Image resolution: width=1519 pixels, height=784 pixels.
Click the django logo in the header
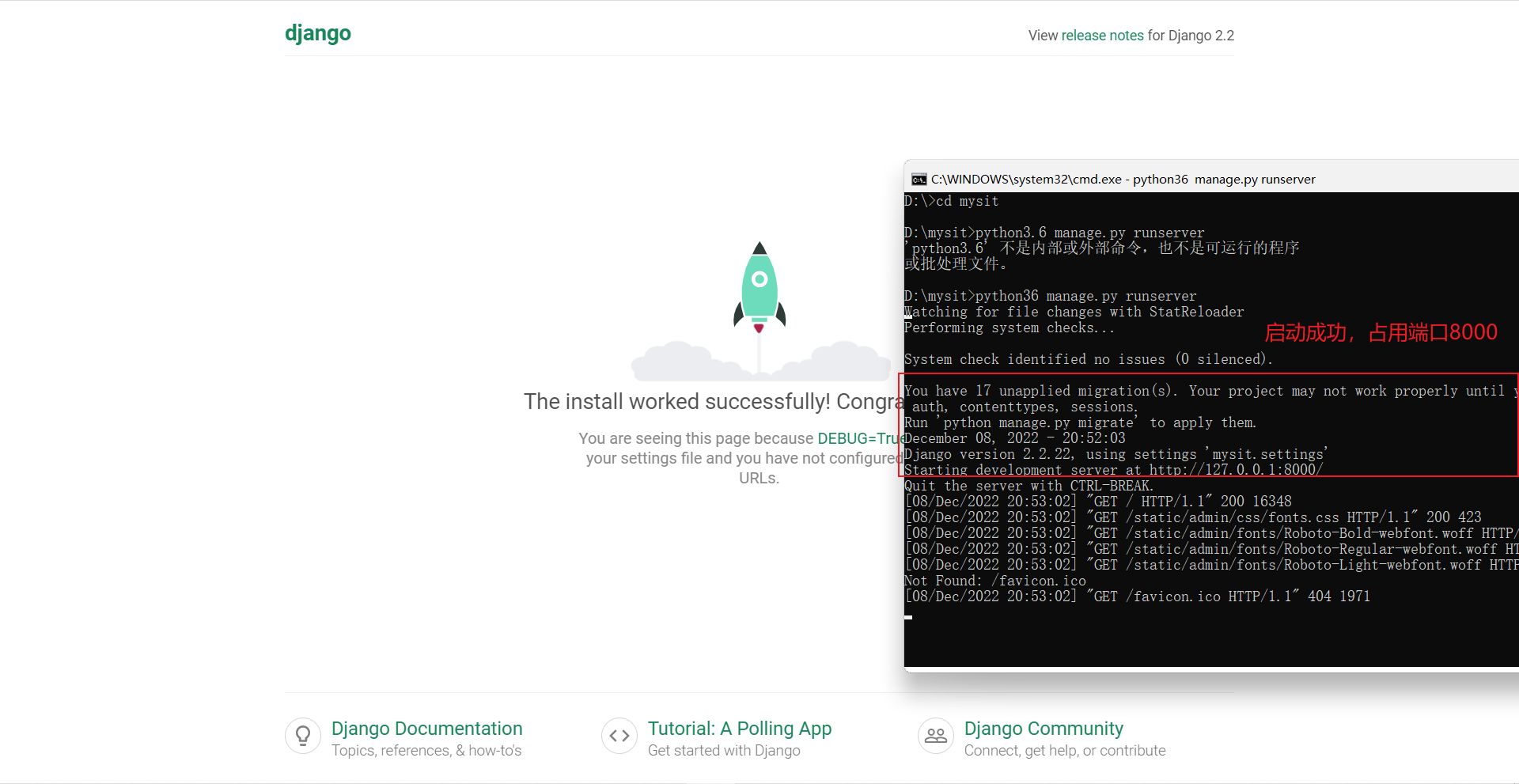pyautogui.click(x=317, y=33)
